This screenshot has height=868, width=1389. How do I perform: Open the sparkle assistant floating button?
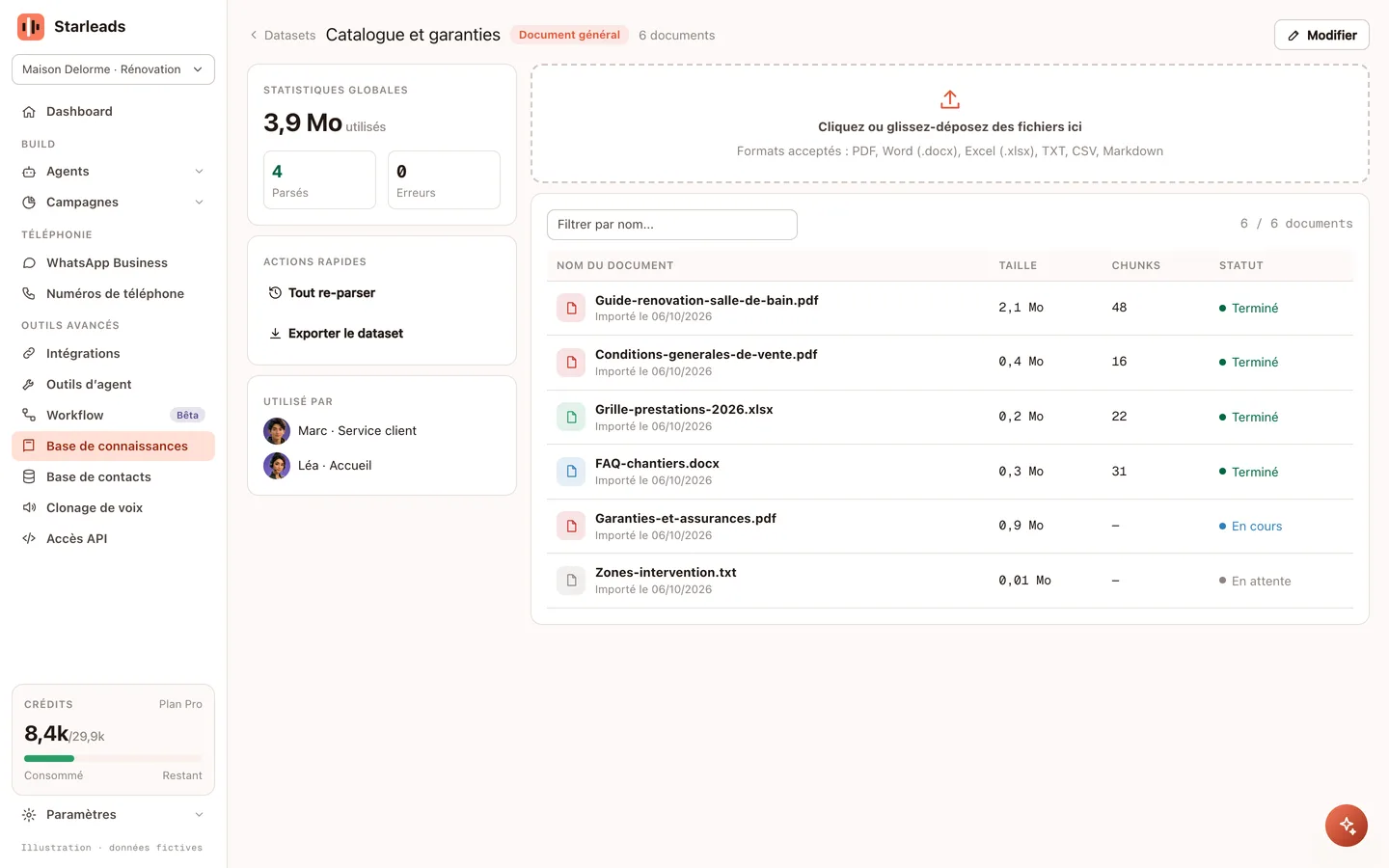coord(1347,826)
